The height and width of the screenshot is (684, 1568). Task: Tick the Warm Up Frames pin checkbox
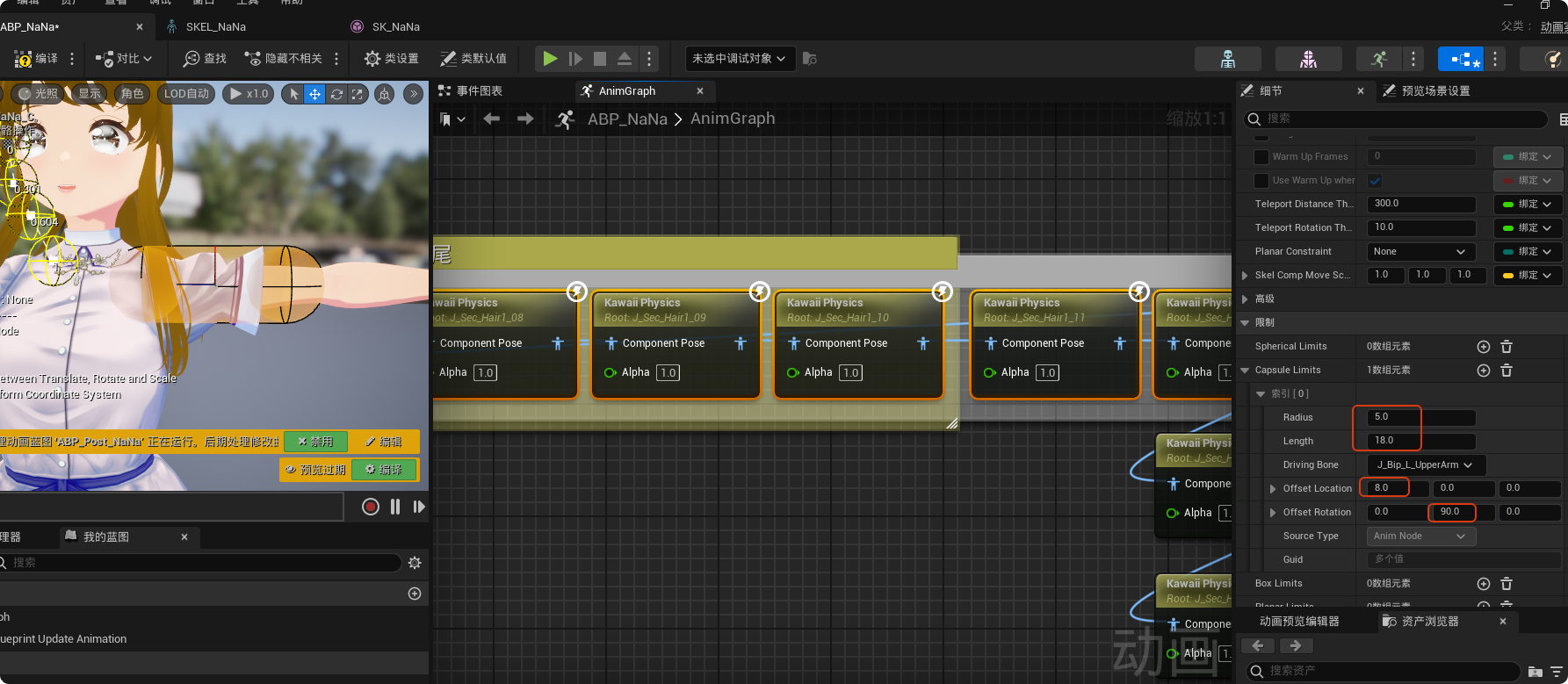point(1261,157)
